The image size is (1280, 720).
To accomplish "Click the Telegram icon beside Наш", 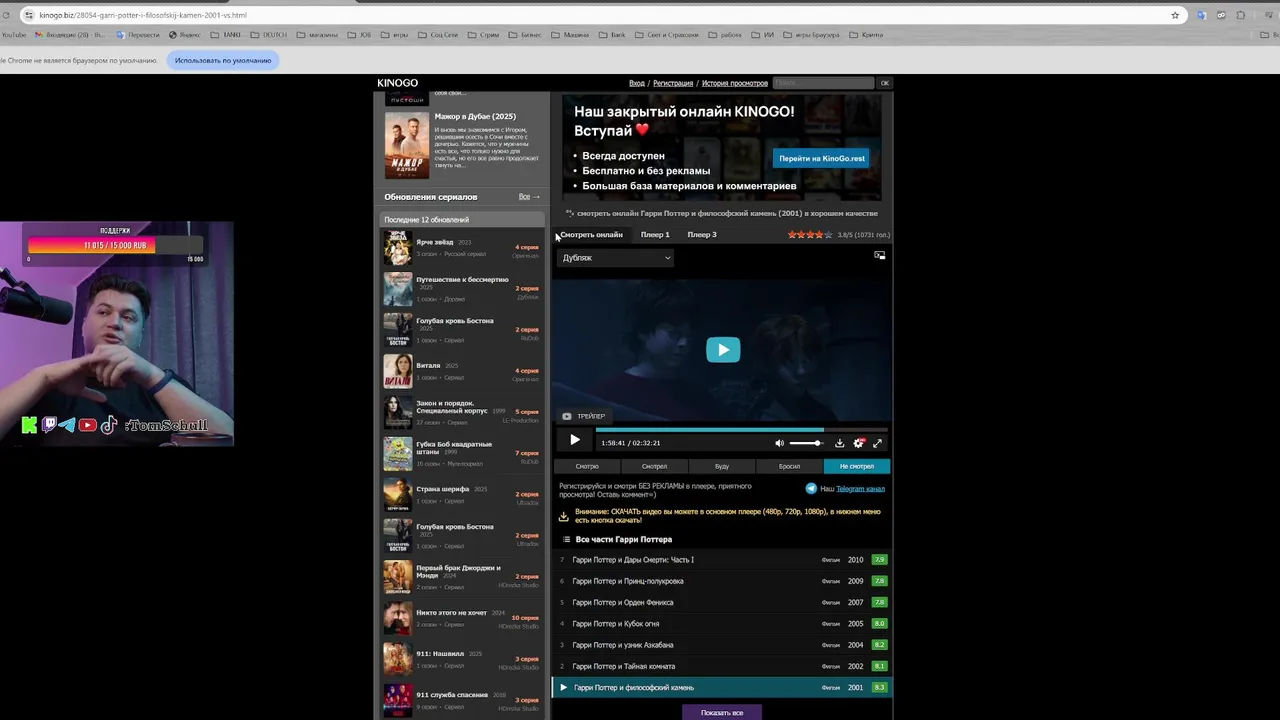I will pyautogui.click(x=811, y=488).
